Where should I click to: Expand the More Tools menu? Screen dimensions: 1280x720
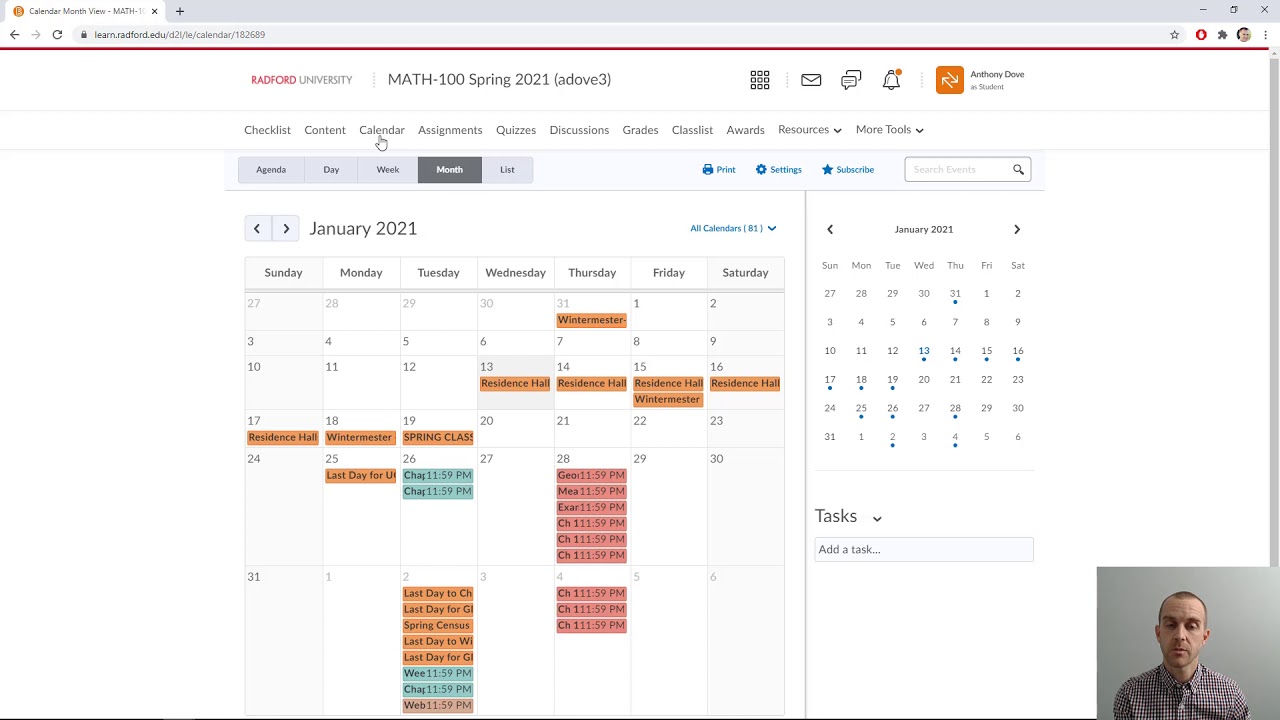point(889,129)
